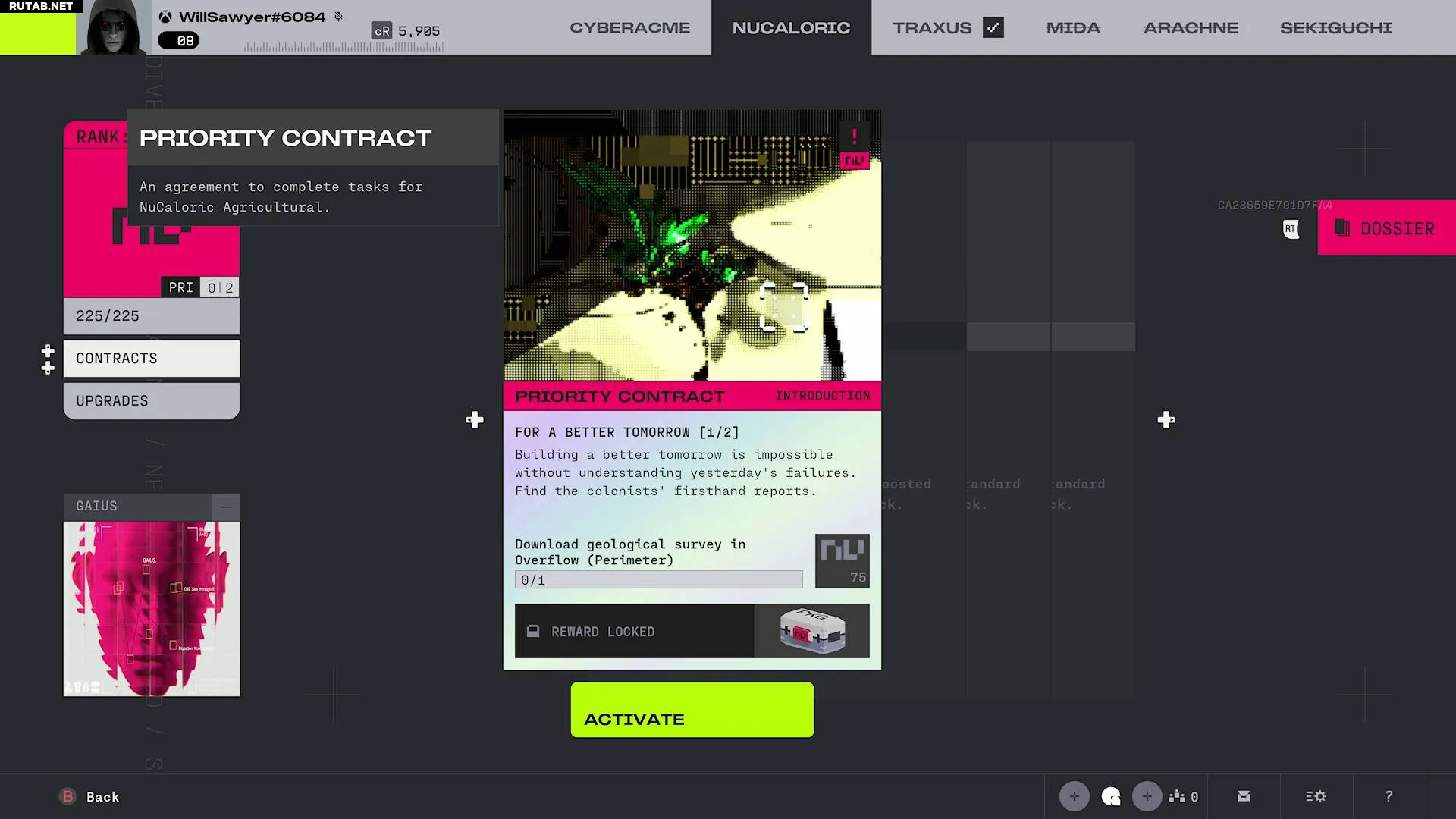Collapse the GAIUS panel
This screenshot has width=1456, height=819.
(226, 507)
